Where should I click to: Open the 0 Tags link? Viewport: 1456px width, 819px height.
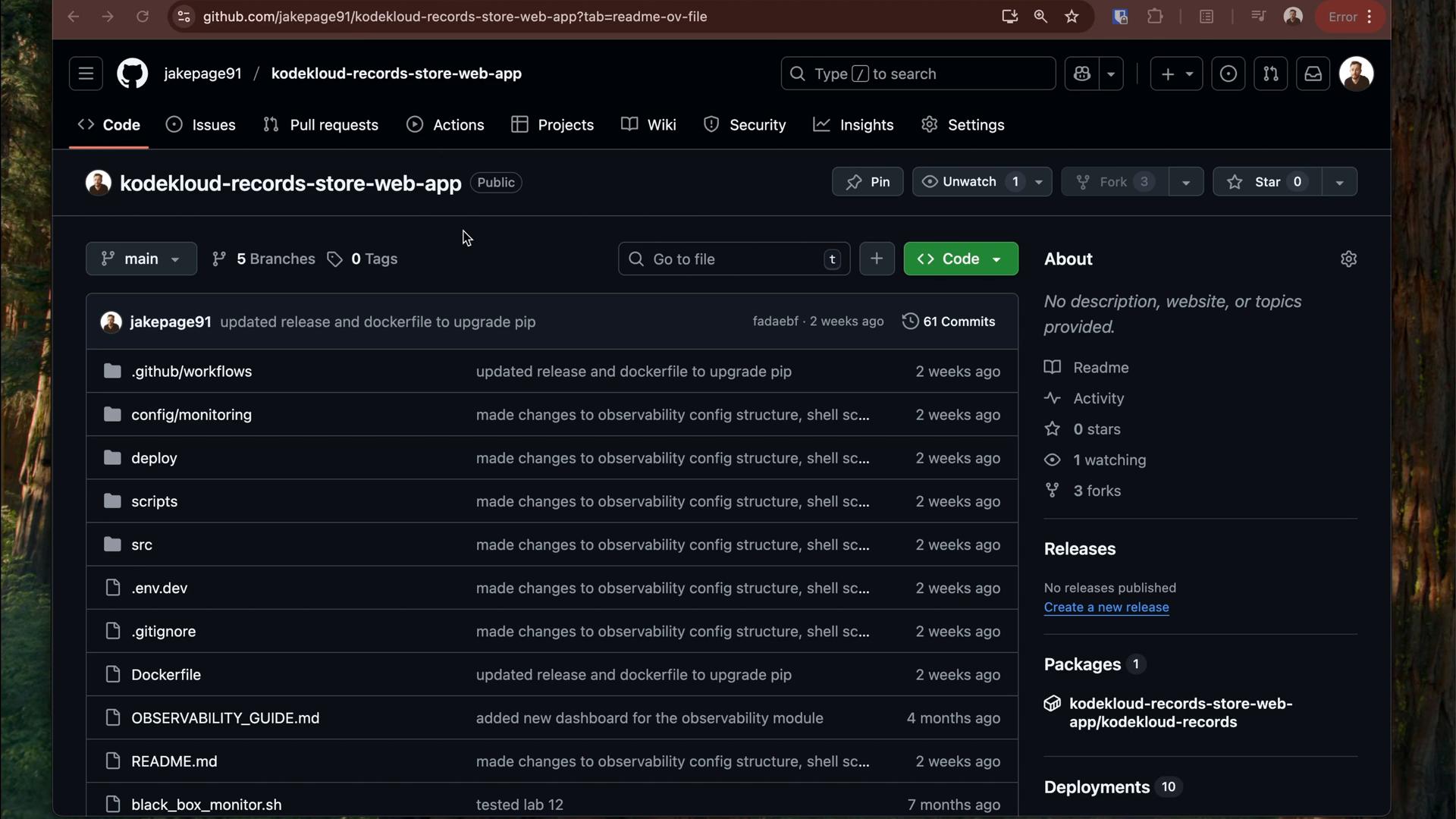(362, 259)
